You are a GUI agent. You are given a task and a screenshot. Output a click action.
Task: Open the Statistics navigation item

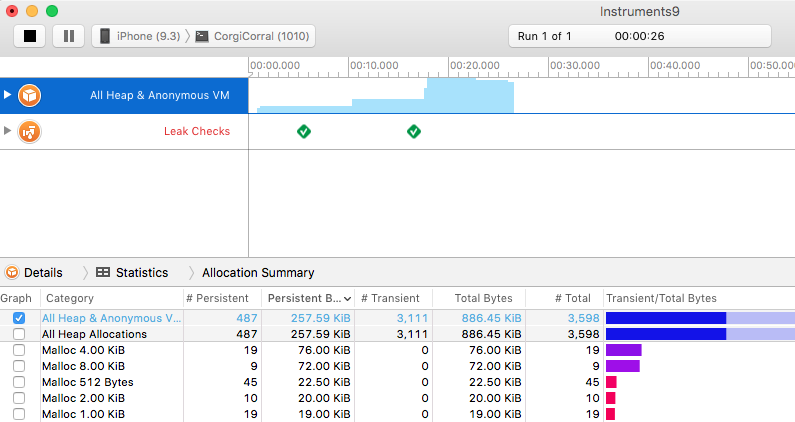click(142, 273)
